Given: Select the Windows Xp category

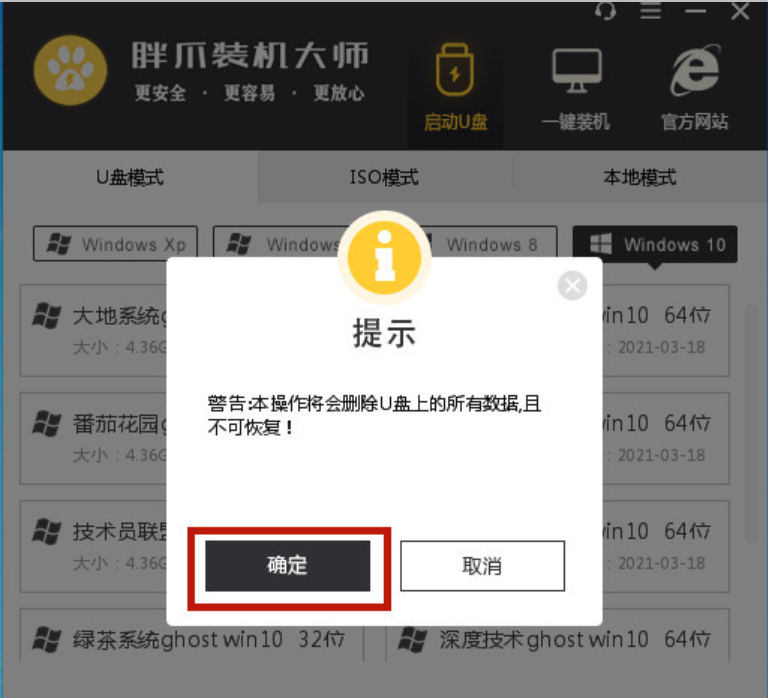Looking at the screenshot, I should pyautogui.click(x=116, y=243).
